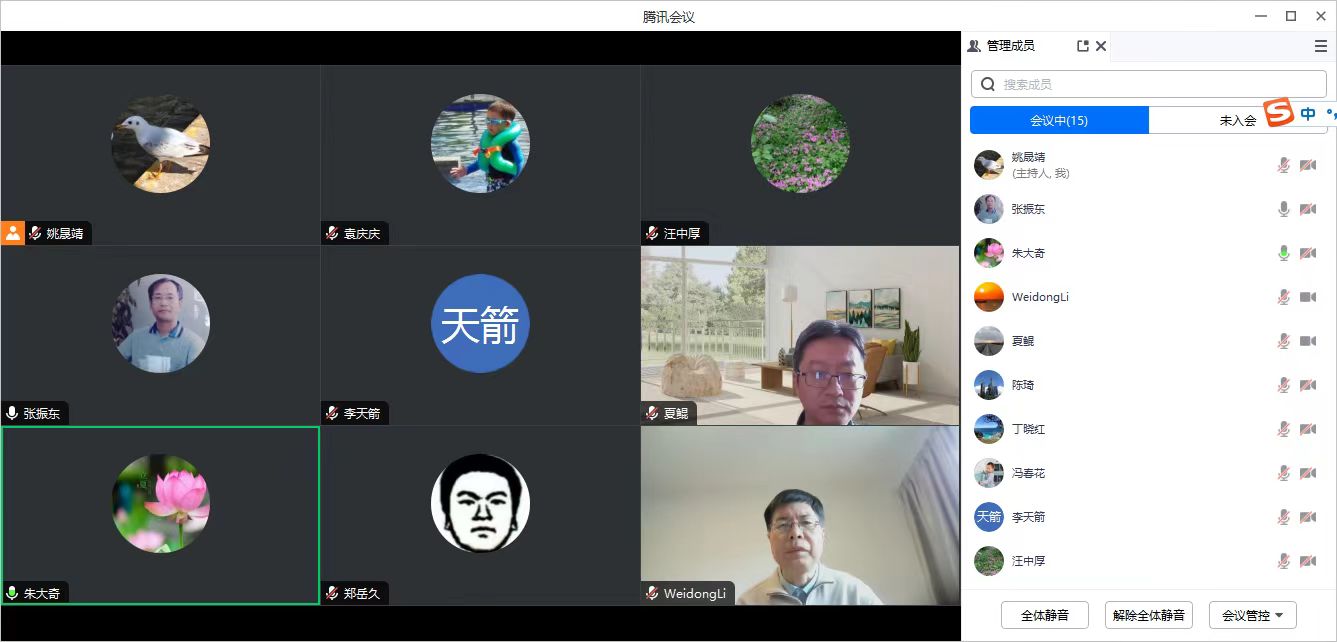Open the hamburger menu in member panel
The height and width of the screenshot is (642, 1337).
(1321, 46)
